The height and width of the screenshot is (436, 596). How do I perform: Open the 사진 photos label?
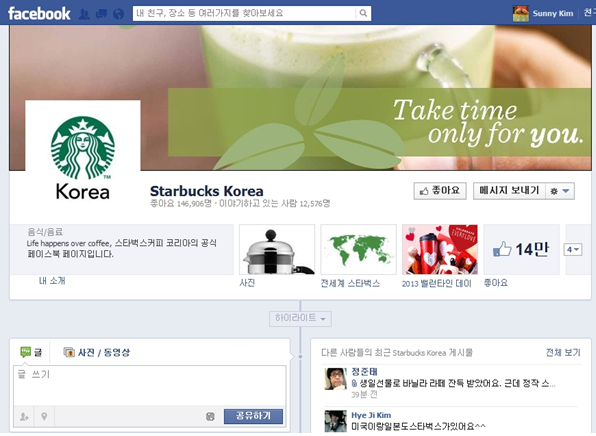pos(247,283)
